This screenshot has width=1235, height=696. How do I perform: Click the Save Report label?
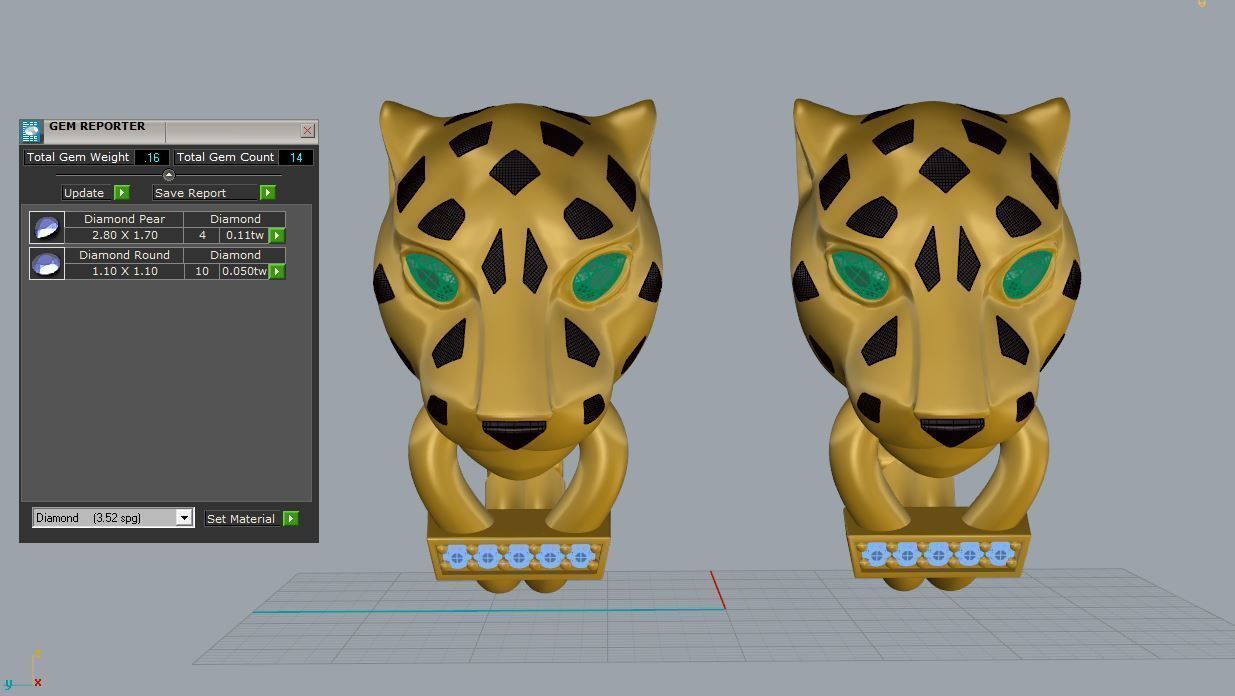click(x=204, y=193)
